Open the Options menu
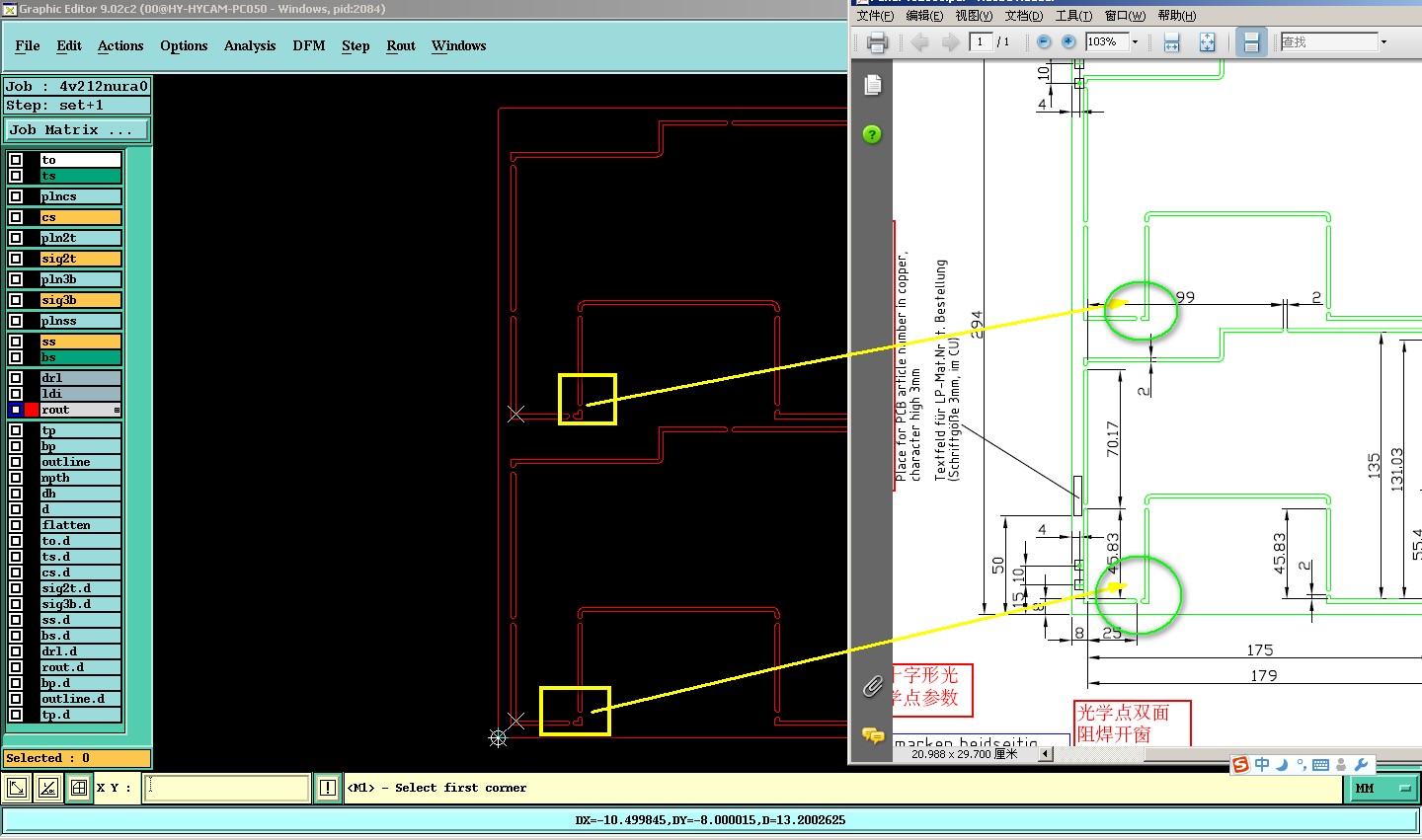The height and width of the screenshot is (840, 1422). (x=184, y=45)
